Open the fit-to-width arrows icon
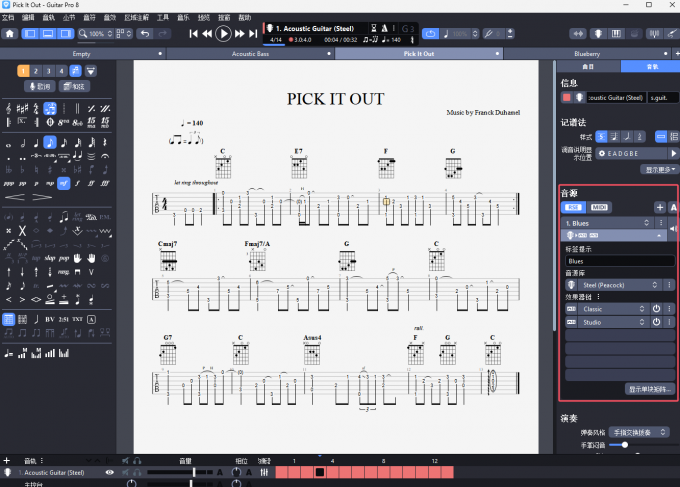The width and height of the screenshot is (680, 487). tap(578, 33)
